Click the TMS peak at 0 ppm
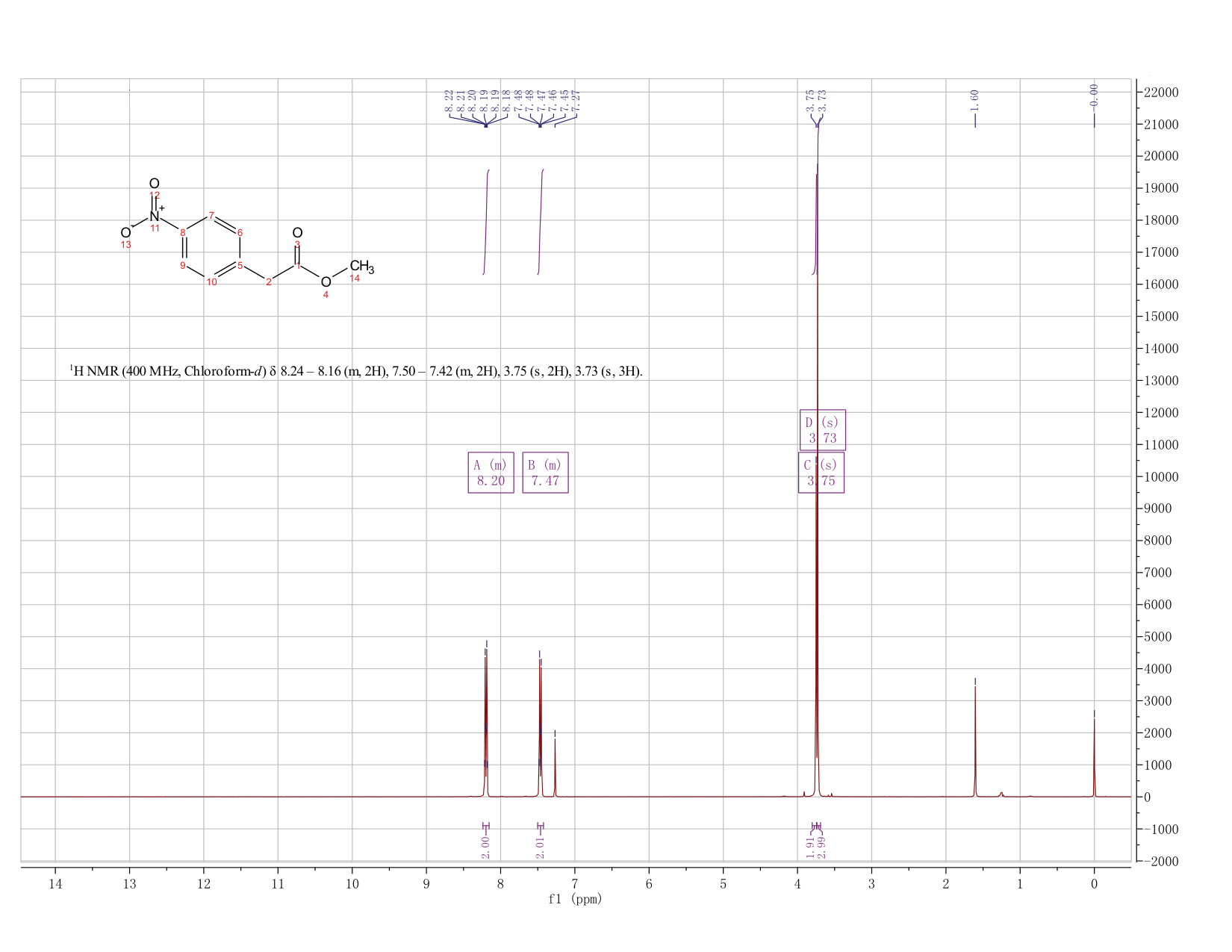 (1094, 758)
